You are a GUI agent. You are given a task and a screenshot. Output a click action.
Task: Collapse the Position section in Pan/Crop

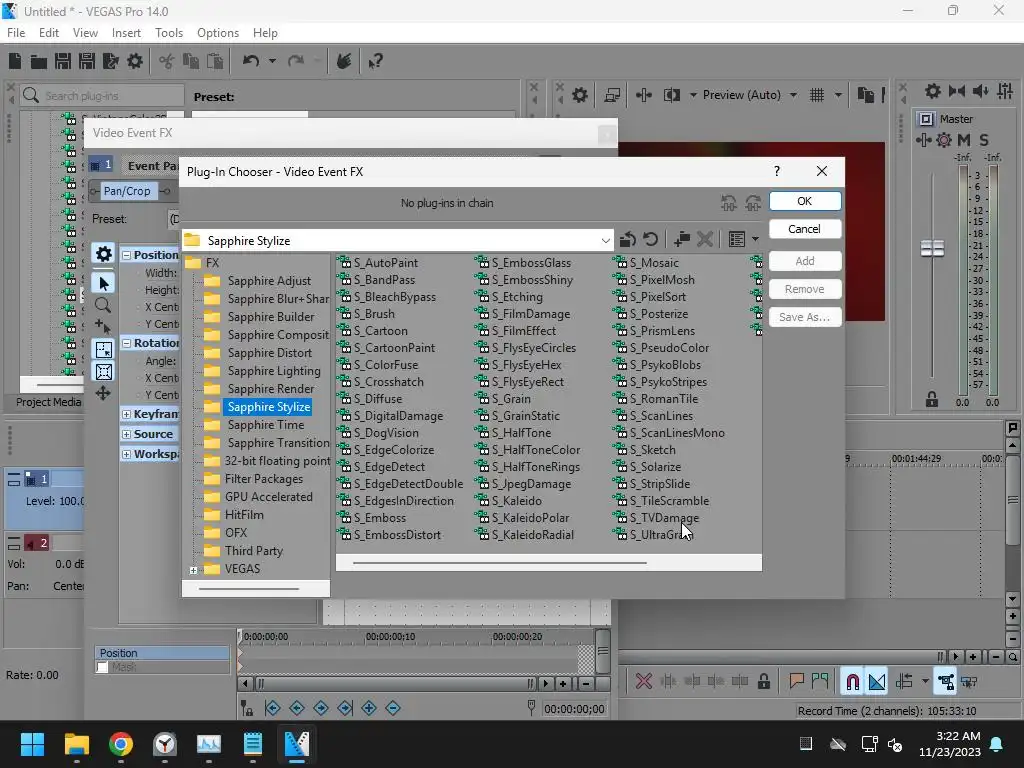click(126, 255)
